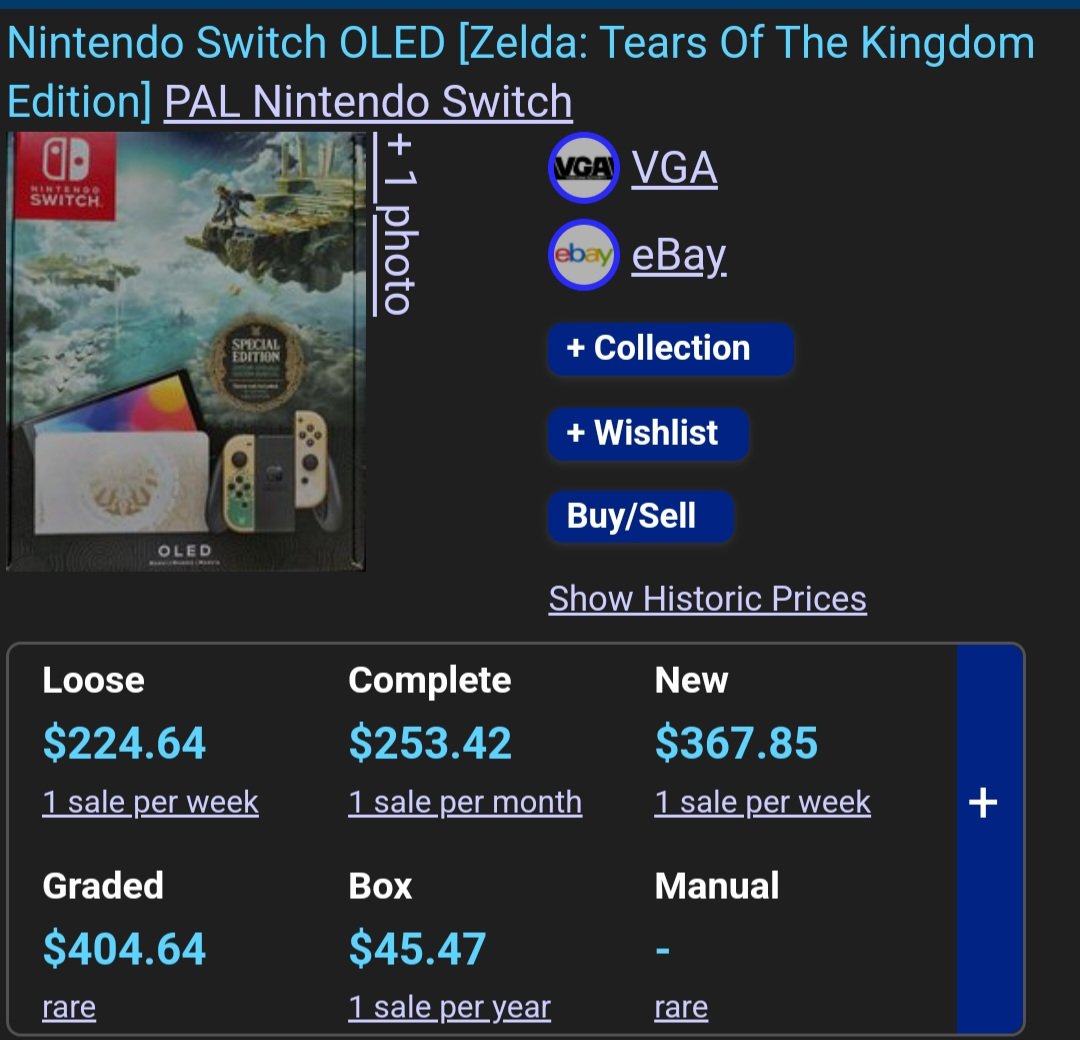Click the VGA round logo icon
Screen dimensions: 1080x1040
[x=583, y=167]
